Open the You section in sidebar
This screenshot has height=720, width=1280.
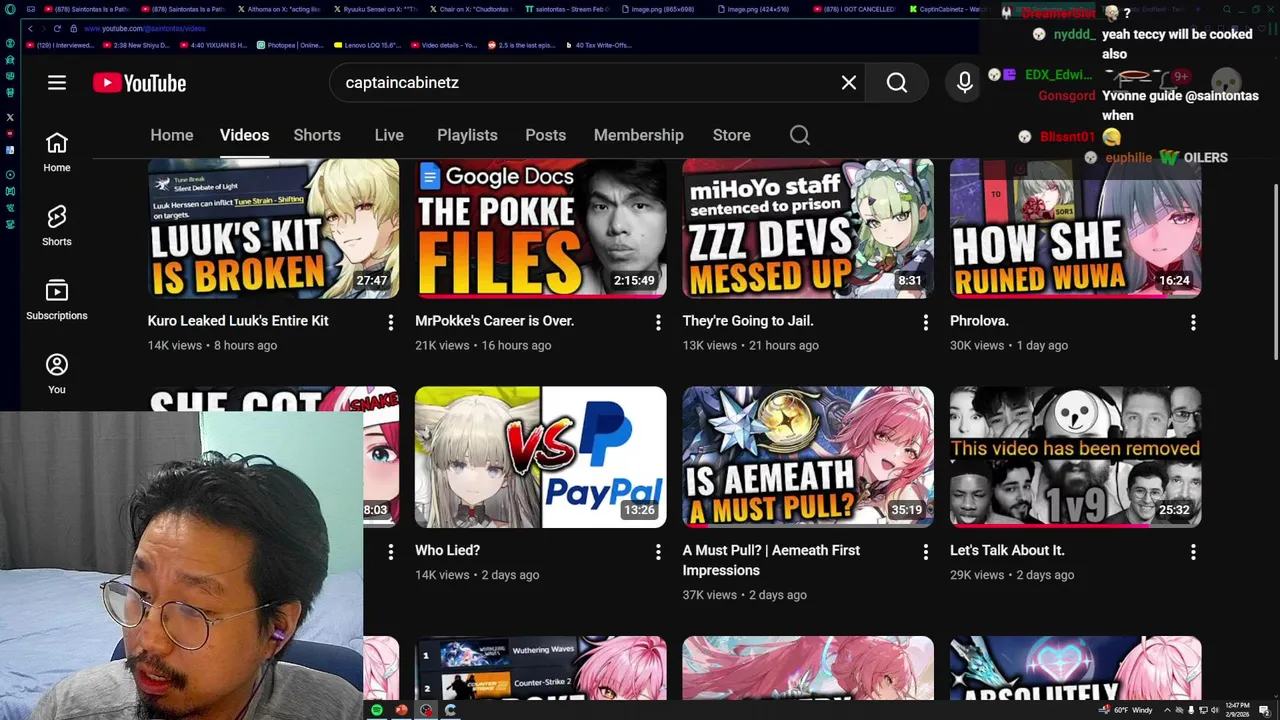pyautogui.click(x=57, y=374)
